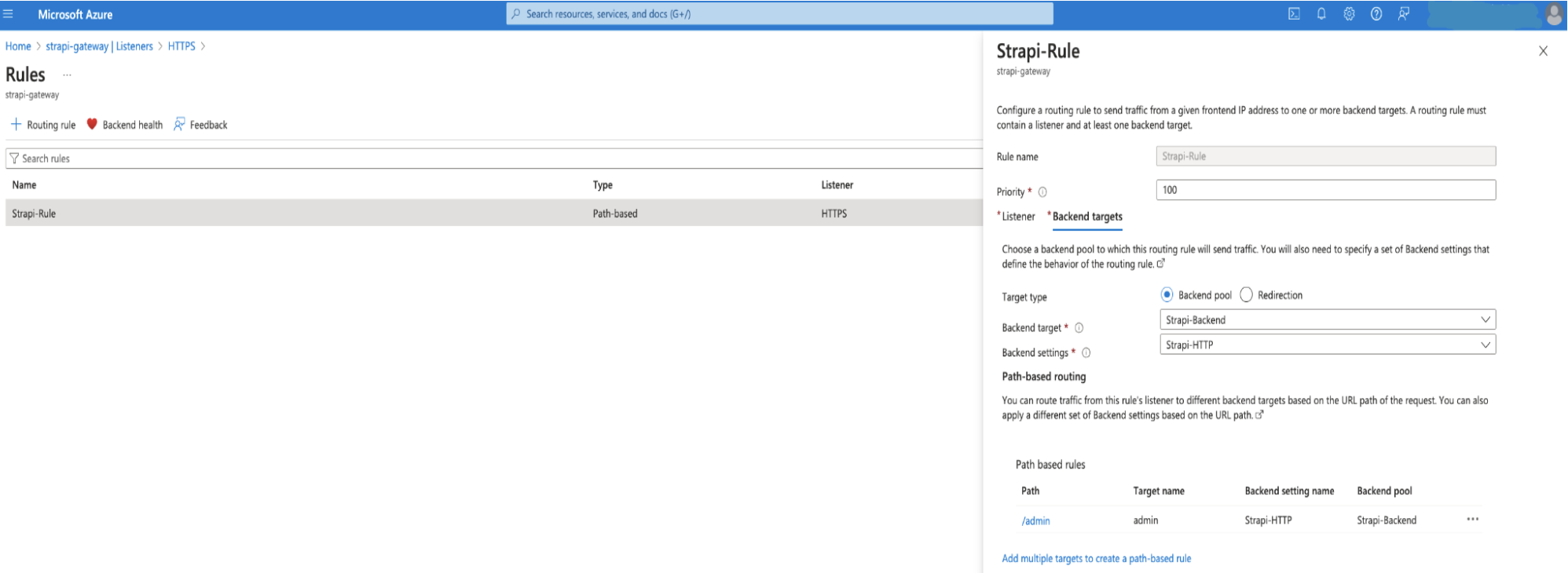Select the Strapi-Rule row in the rules table

494,213
